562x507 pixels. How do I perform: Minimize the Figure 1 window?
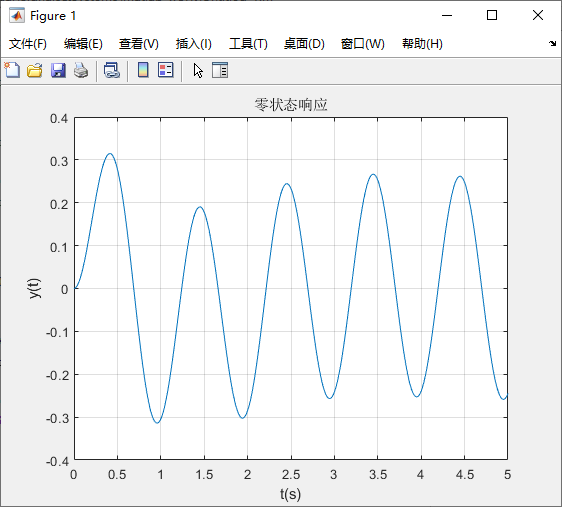(x=447, y=15)
